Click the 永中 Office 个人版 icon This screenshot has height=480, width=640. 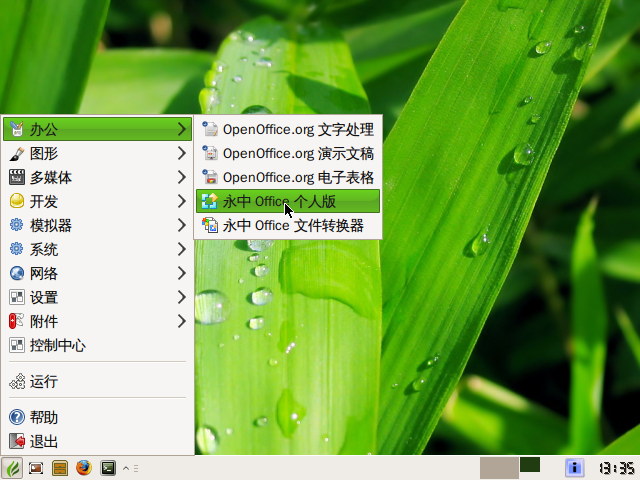(210, 201)
